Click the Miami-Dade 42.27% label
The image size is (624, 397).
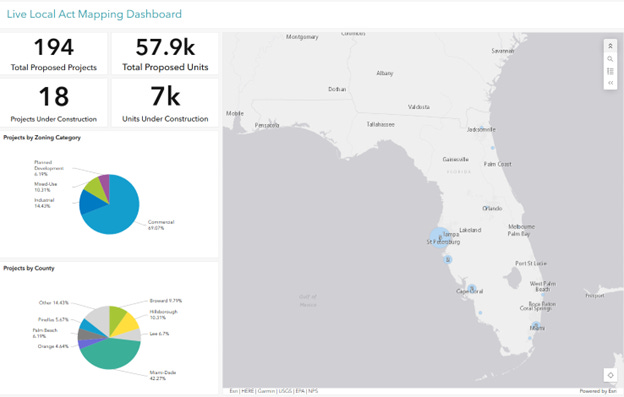click(162, 375)
